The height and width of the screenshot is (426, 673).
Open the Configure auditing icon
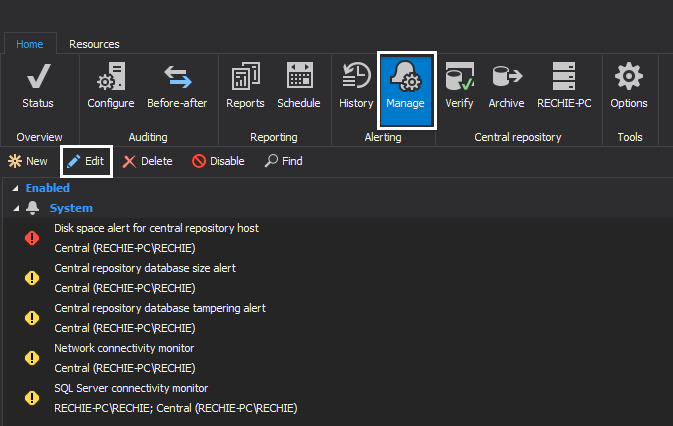pos(111,77)
